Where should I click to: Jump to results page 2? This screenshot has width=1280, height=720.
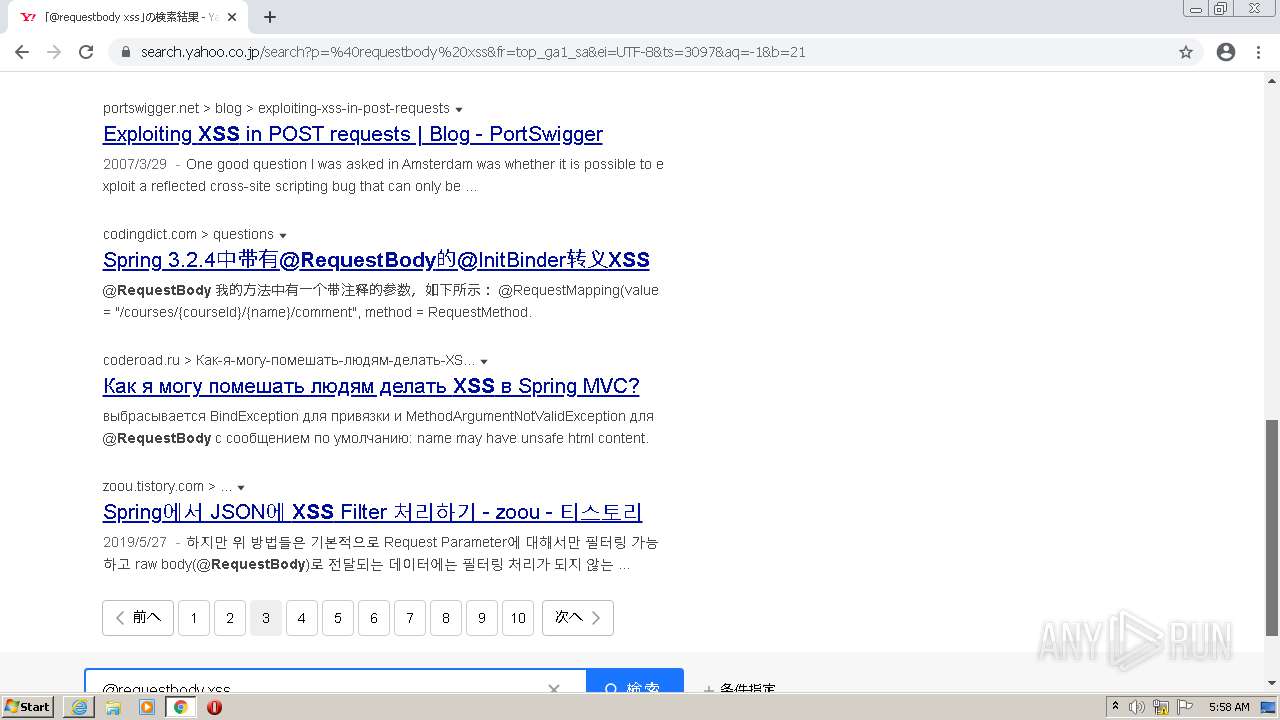coord(230,618)
